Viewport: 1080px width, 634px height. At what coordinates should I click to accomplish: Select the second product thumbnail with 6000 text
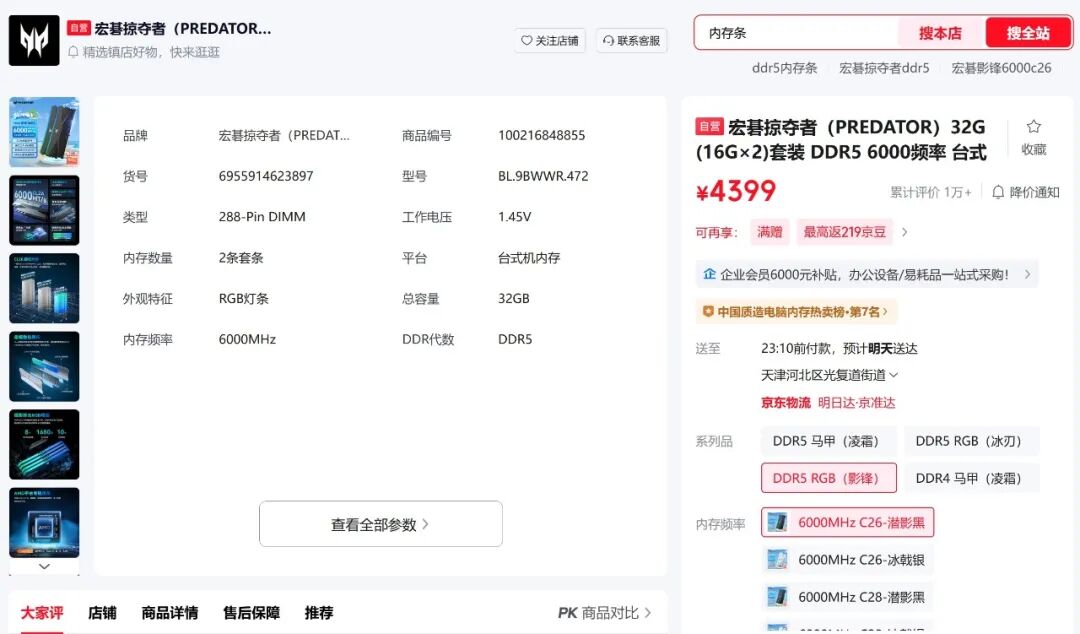(x=44, y=210)
